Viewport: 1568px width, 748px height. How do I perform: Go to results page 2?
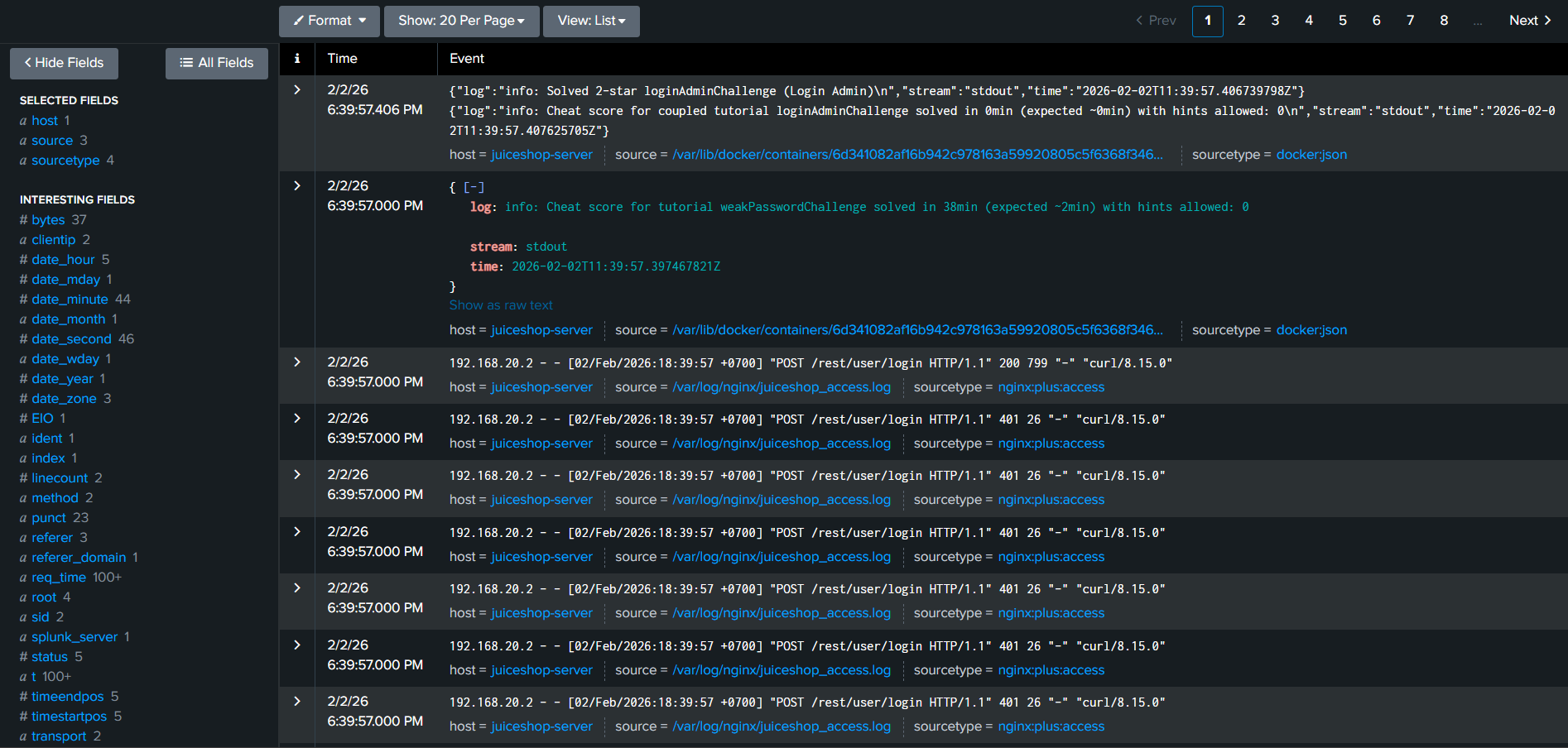(1241, 21)
